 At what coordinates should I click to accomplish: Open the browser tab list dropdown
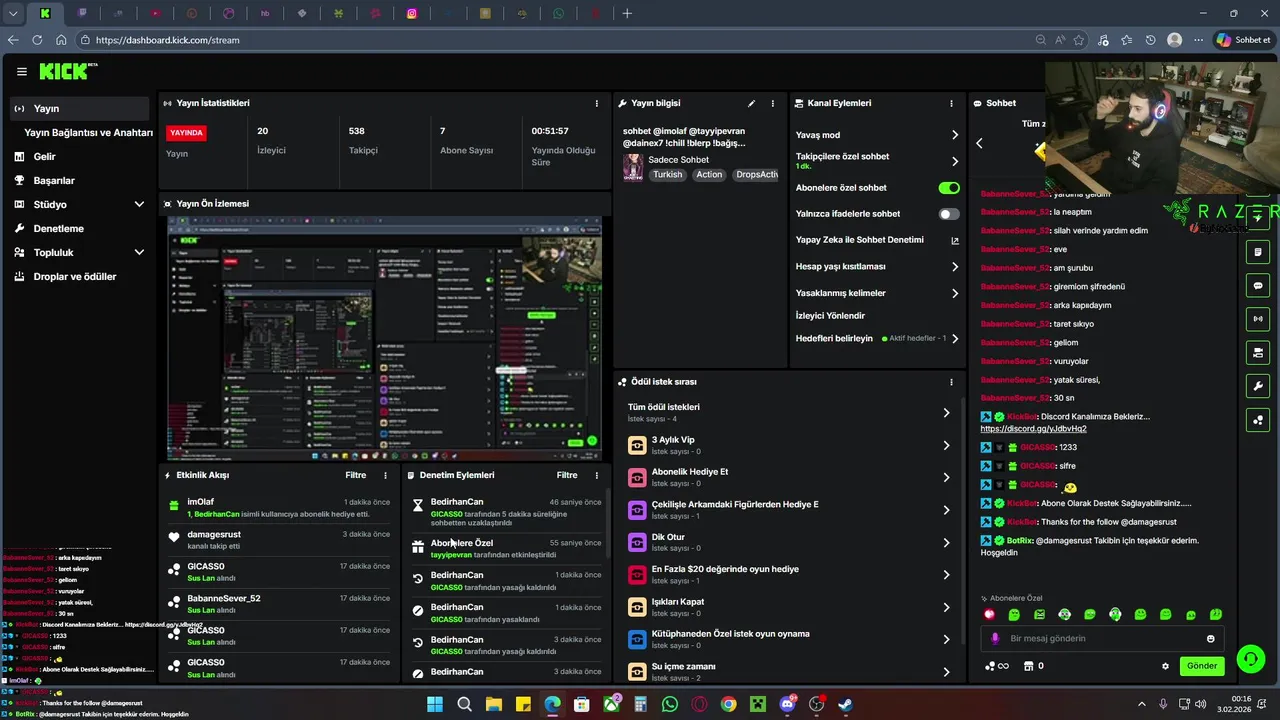[13, 14]
